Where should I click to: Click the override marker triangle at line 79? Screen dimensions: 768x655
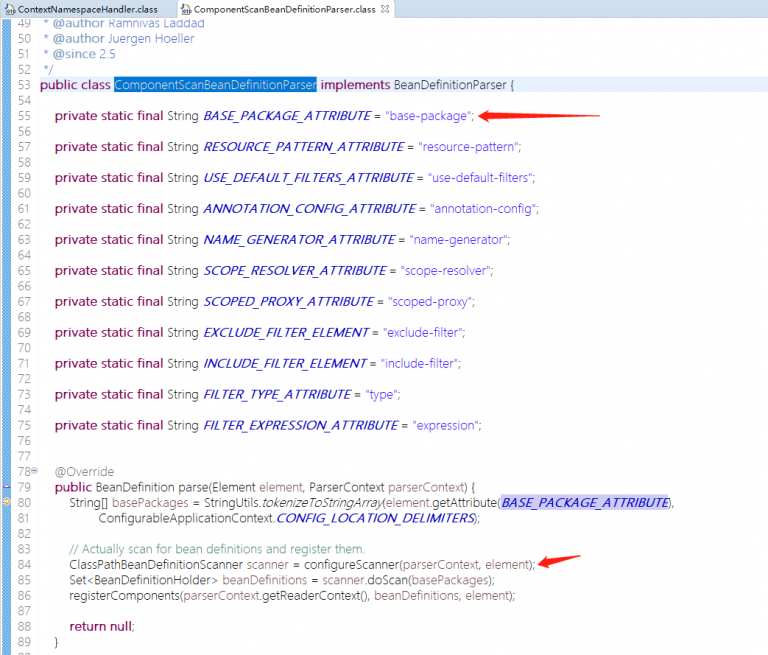click(x=6, y=487)
